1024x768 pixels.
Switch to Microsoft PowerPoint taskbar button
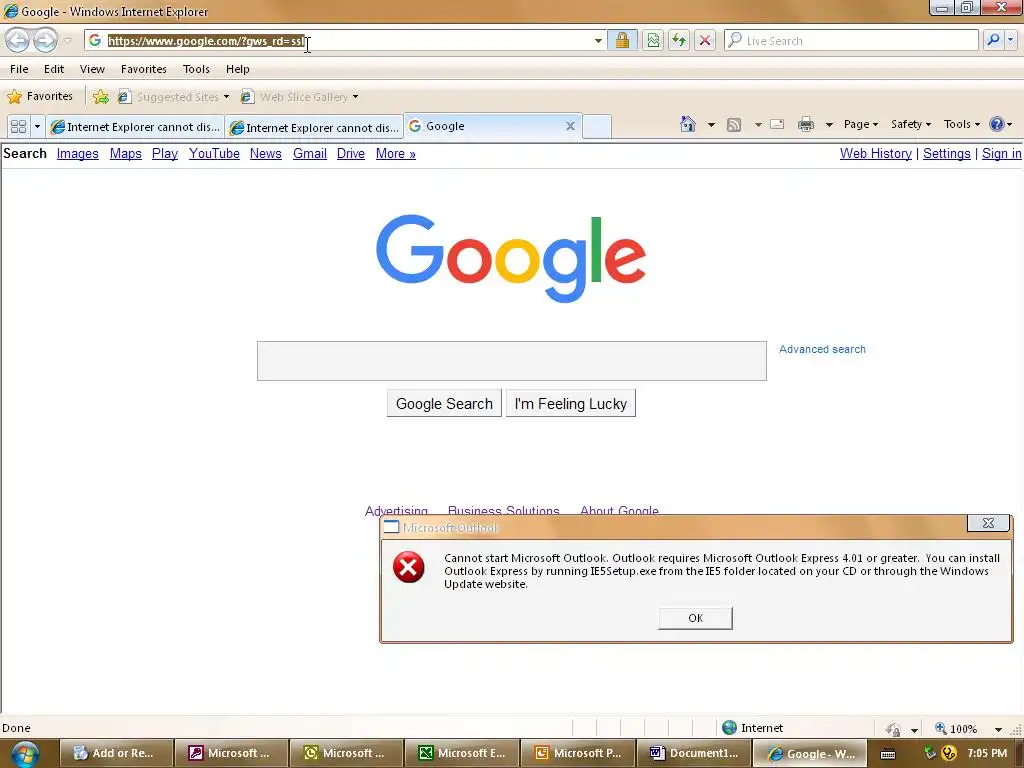click(577, 753)
